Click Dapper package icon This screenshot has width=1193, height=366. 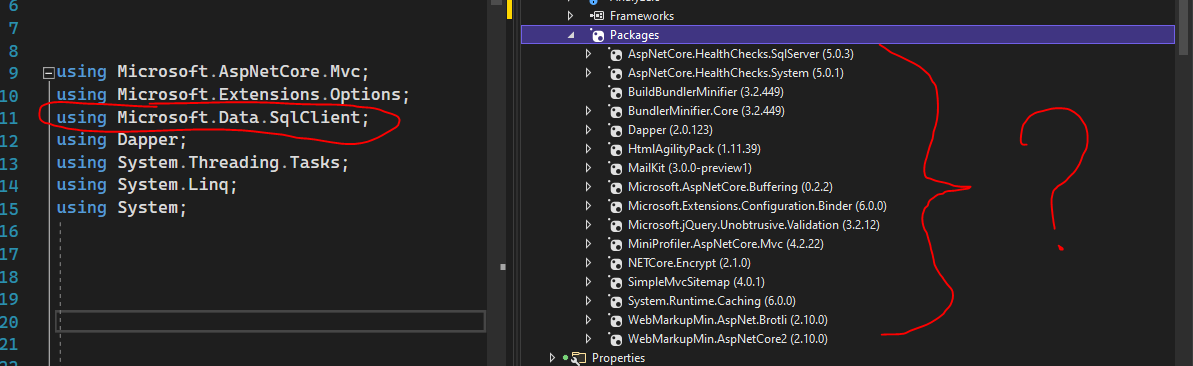[616, 130]
